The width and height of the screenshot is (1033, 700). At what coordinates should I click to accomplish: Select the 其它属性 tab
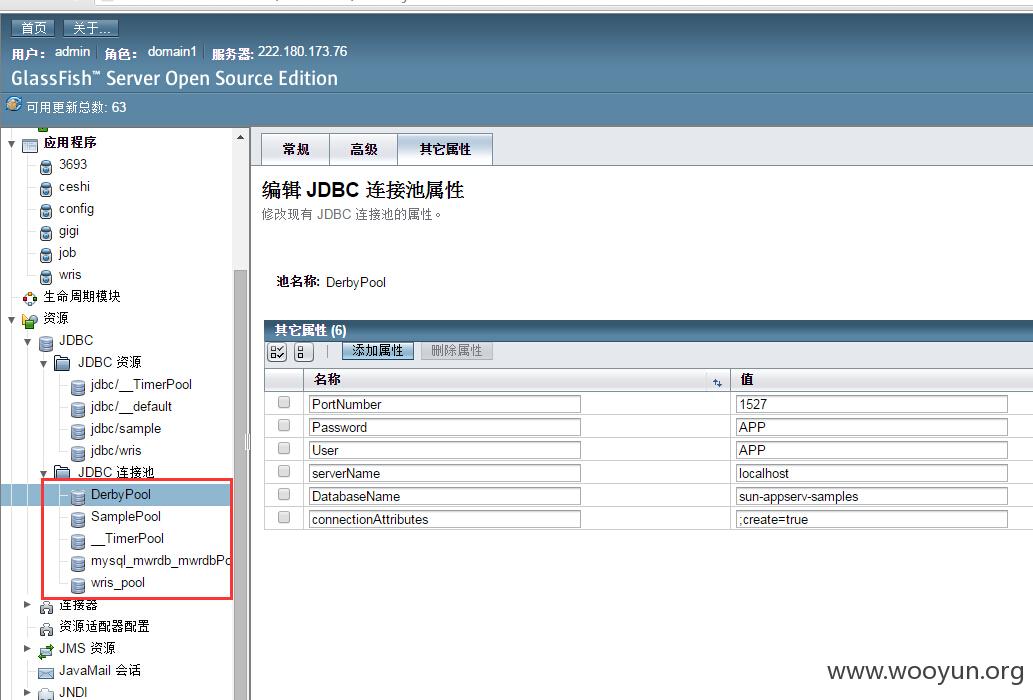click(x=445, y=149)
